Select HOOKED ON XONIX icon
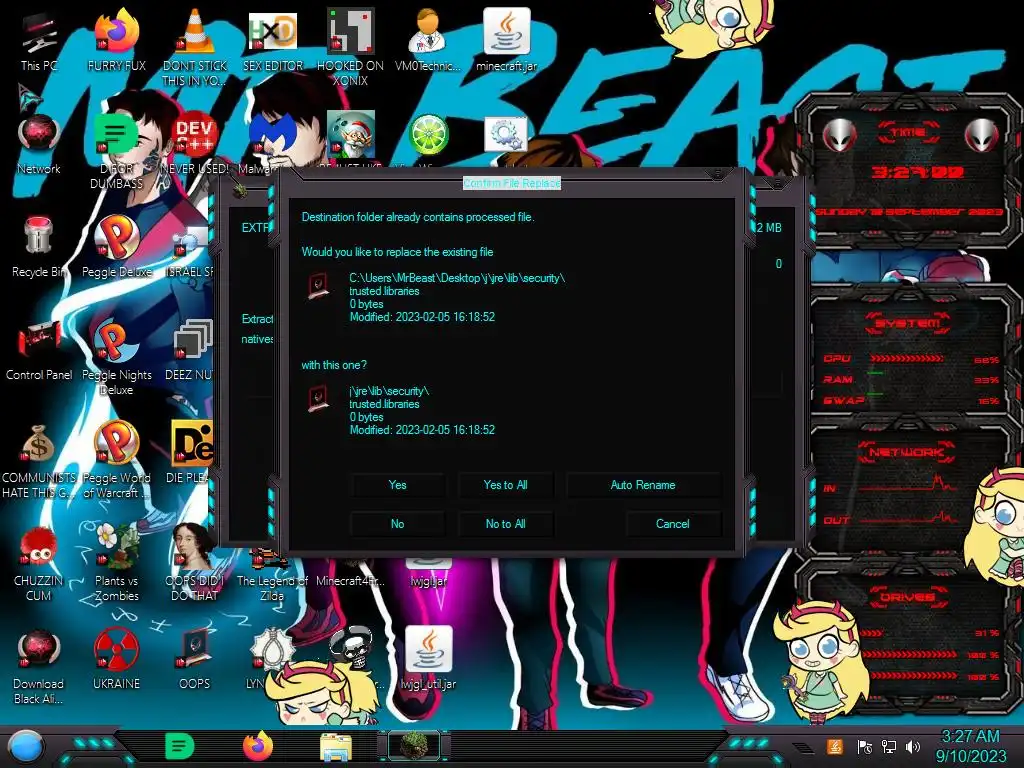The image size is (1024, 768). tap(351, 47)
